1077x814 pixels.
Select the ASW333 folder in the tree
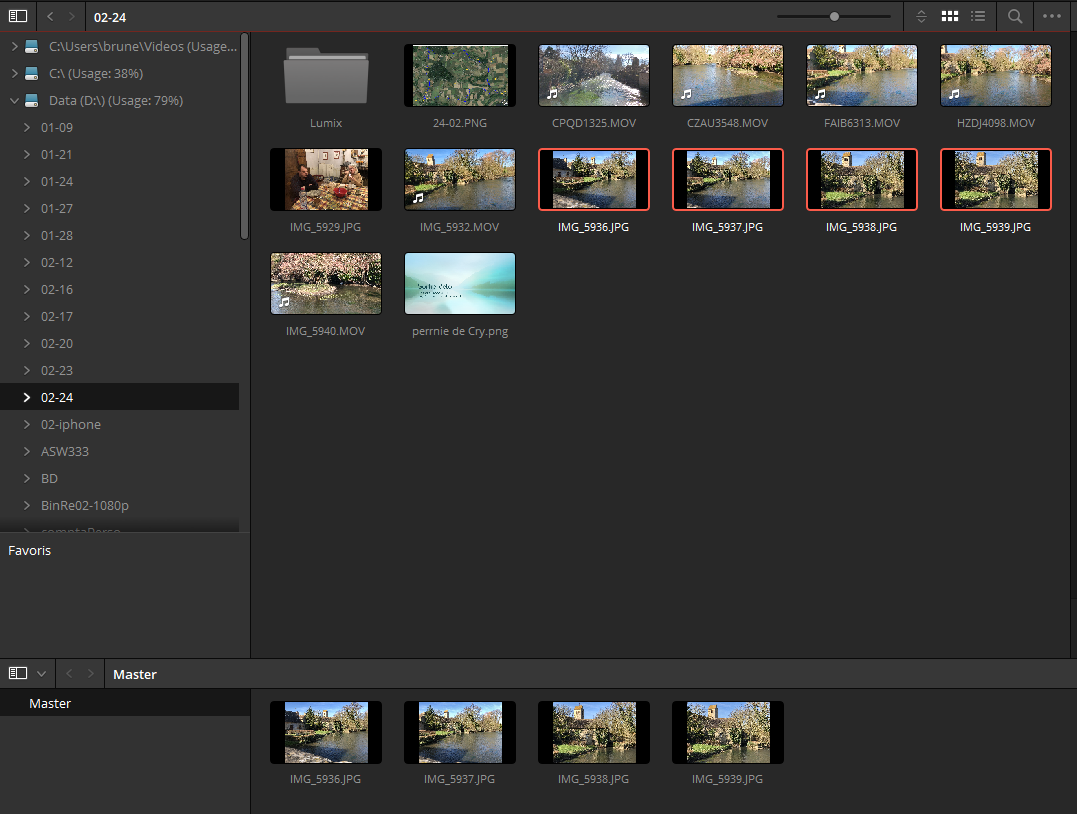pos(65,452)
